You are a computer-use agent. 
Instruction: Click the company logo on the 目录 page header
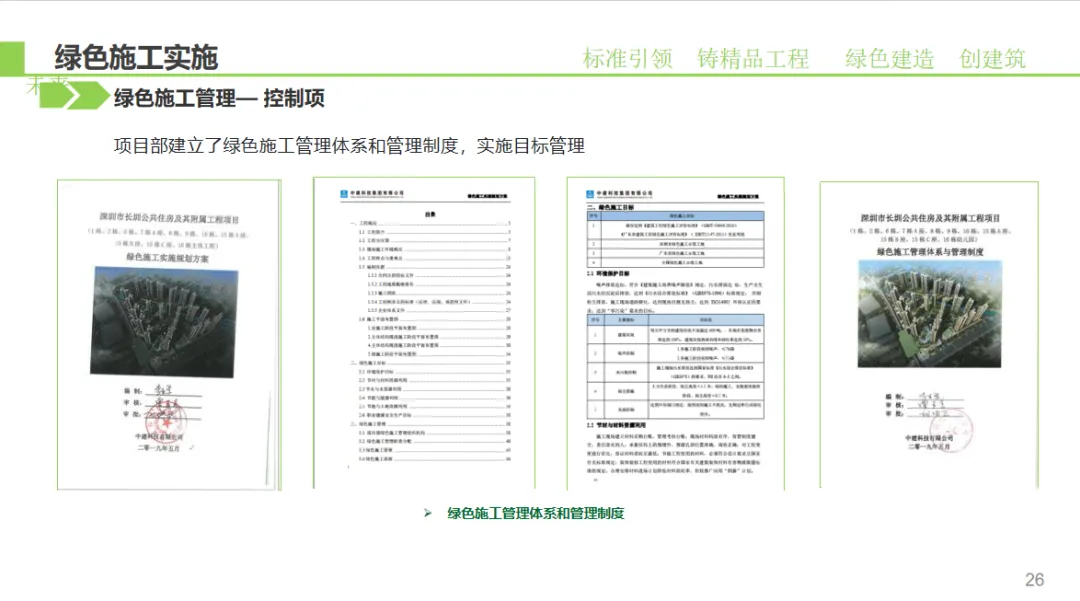pos(344,194)
